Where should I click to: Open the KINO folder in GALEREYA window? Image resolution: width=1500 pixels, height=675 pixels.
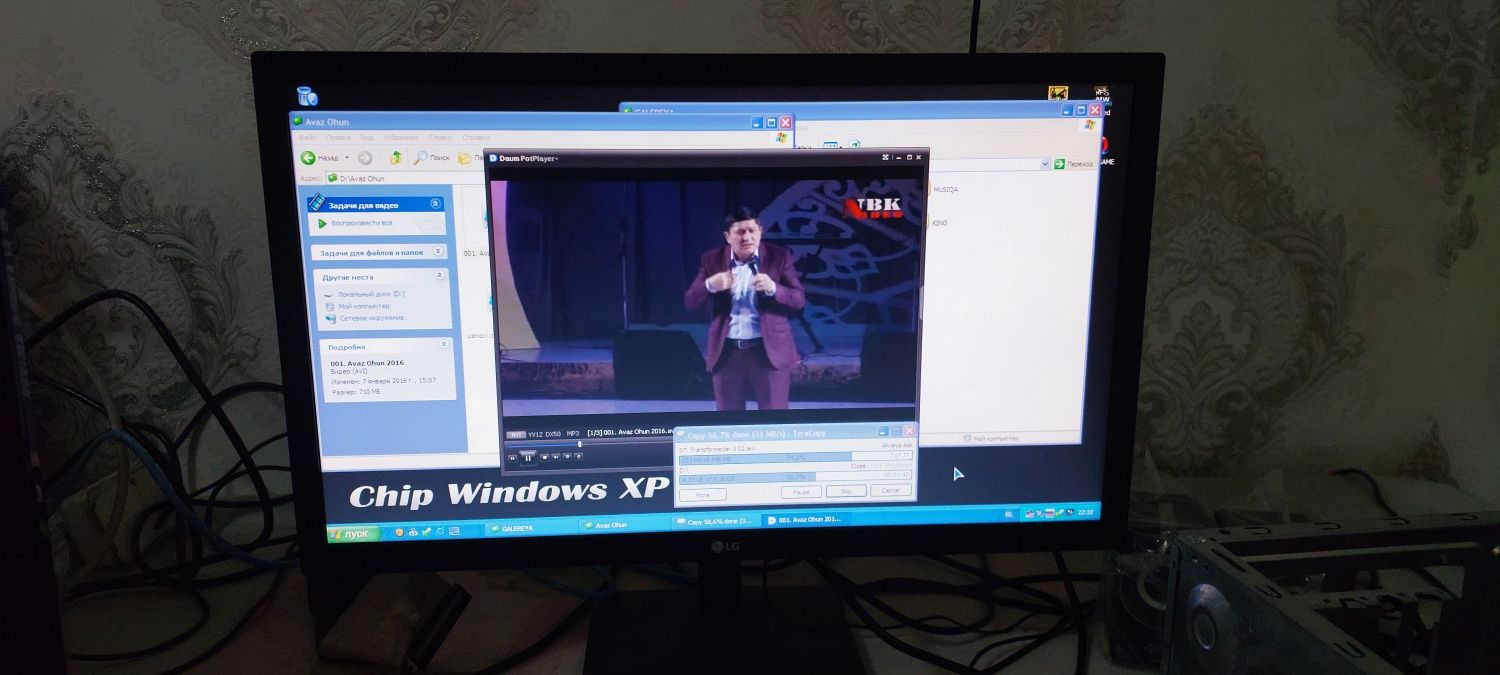(938, 222)
